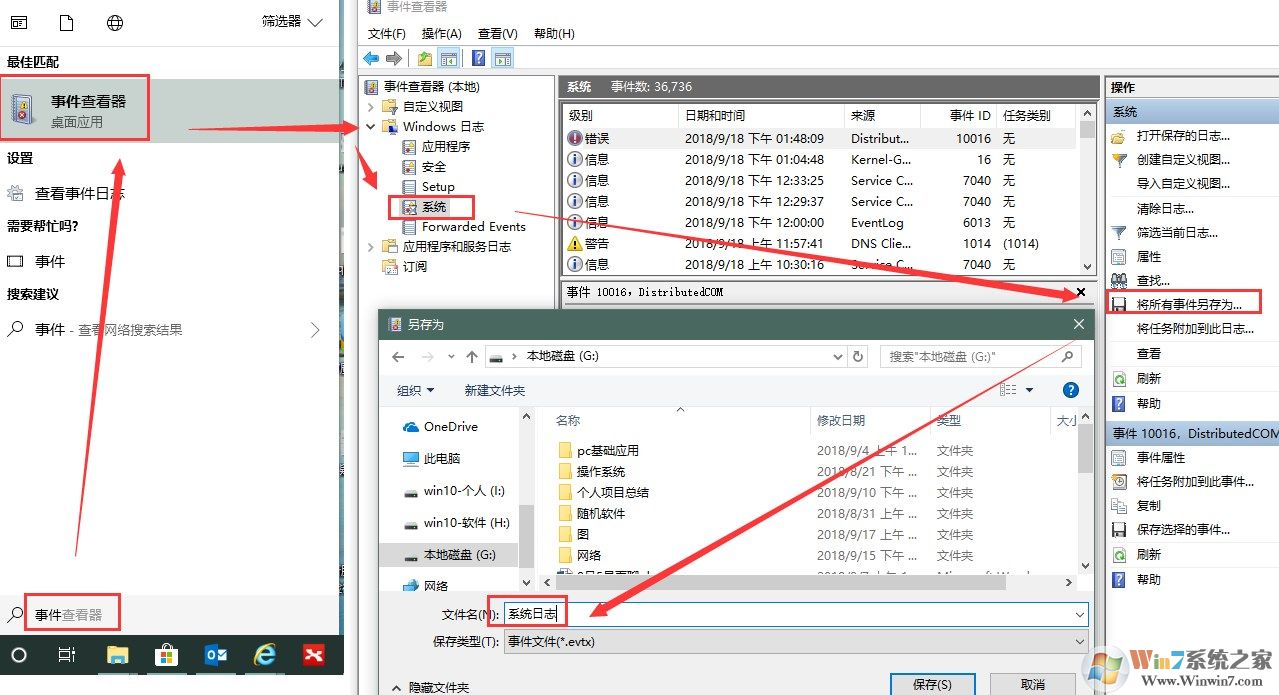Click the 新建文件夹 button
Screen dimensions: 1279x695
tap(494, 390)
